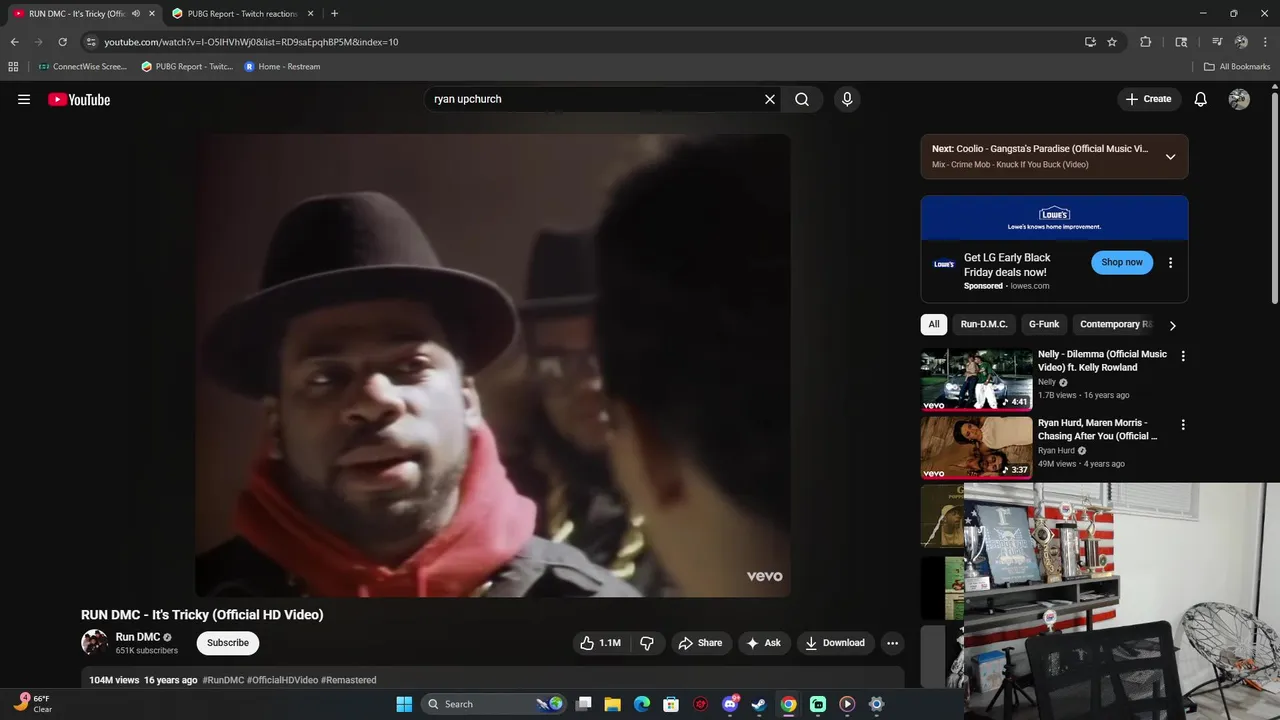Screen dimensions: 1280x720
Task: Bookmark this page with star
Action: tap(1112, 42)
